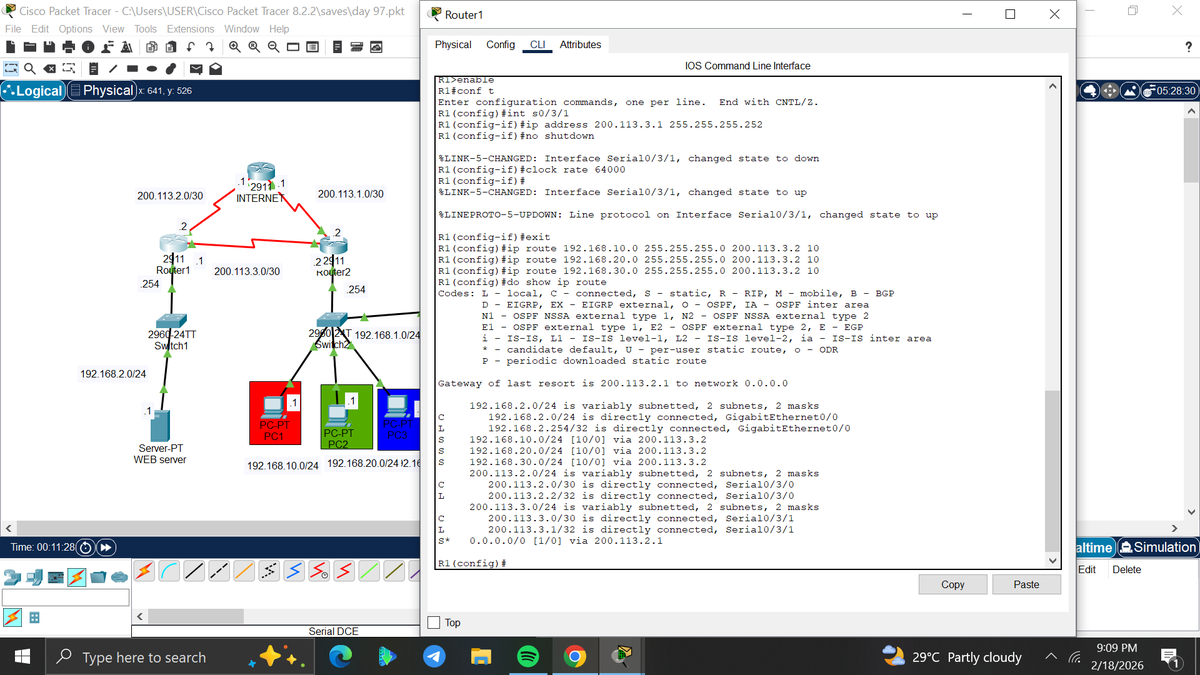Choose the automatic connection type cable

point(144,570)
